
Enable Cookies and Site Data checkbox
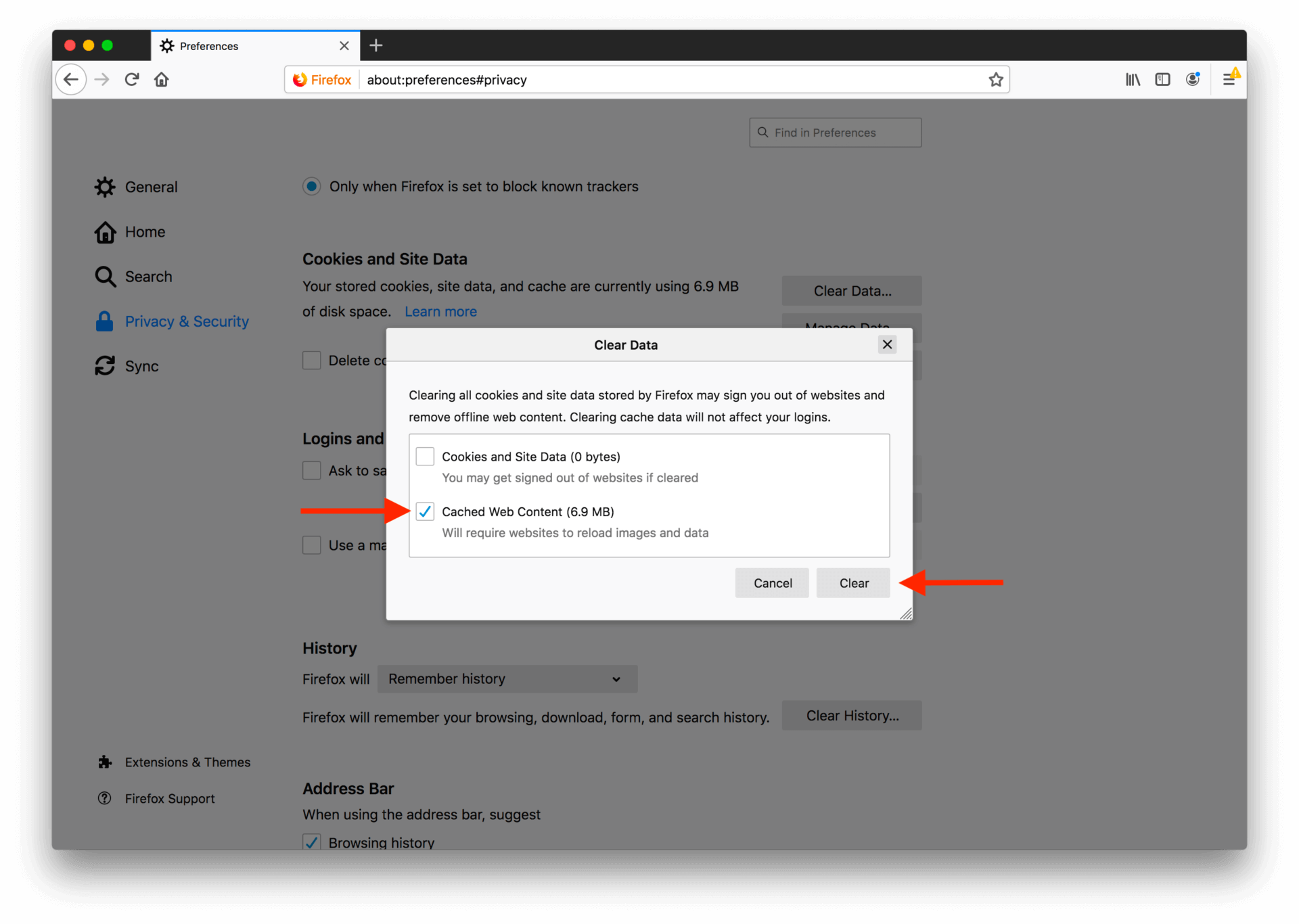coord(425,456)
